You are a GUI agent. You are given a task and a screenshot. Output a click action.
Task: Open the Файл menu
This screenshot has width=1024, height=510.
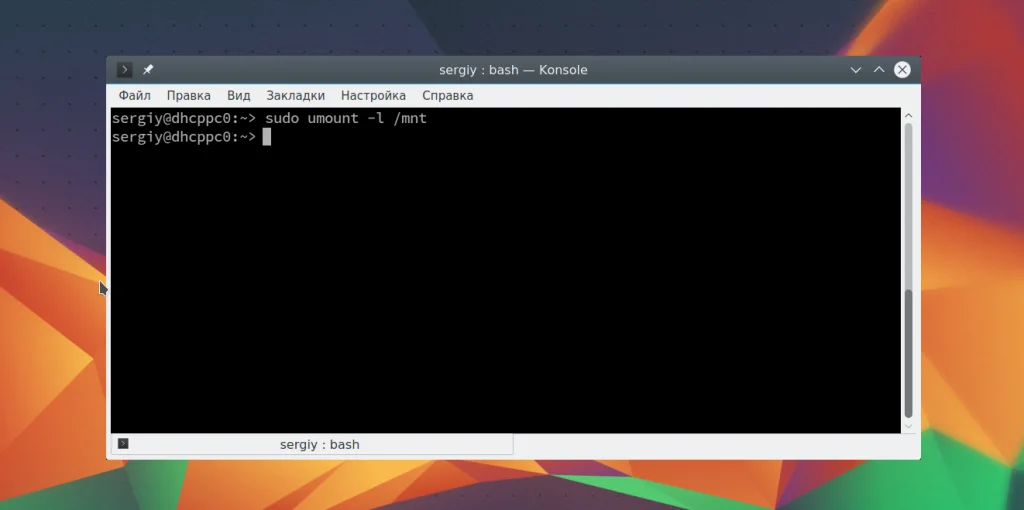135,95
